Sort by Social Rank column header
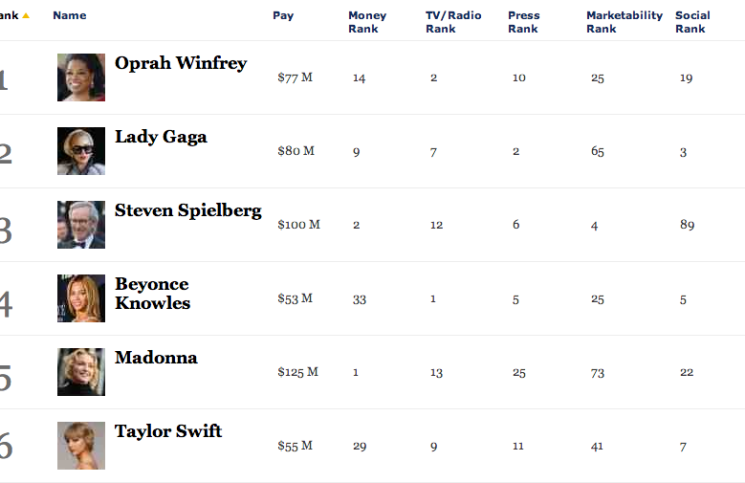This screenshot has height=483, width=745. [x=692, y=22]
